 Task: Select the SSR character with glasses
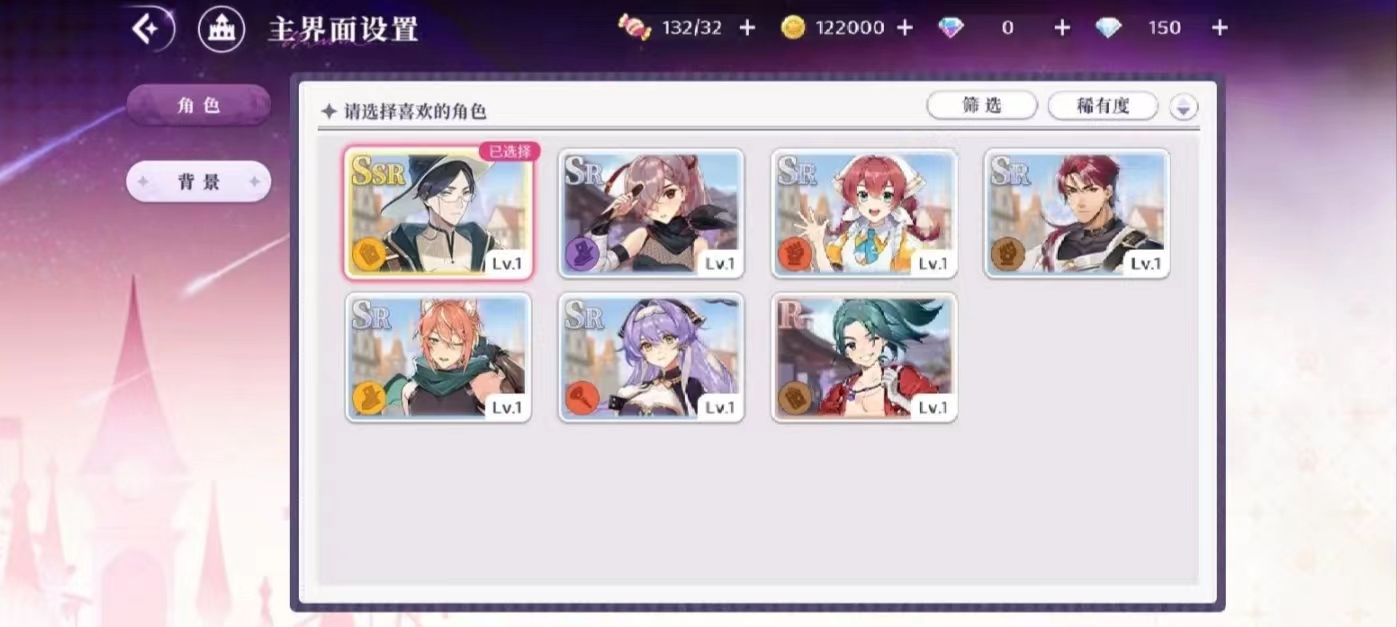(438, 213)
